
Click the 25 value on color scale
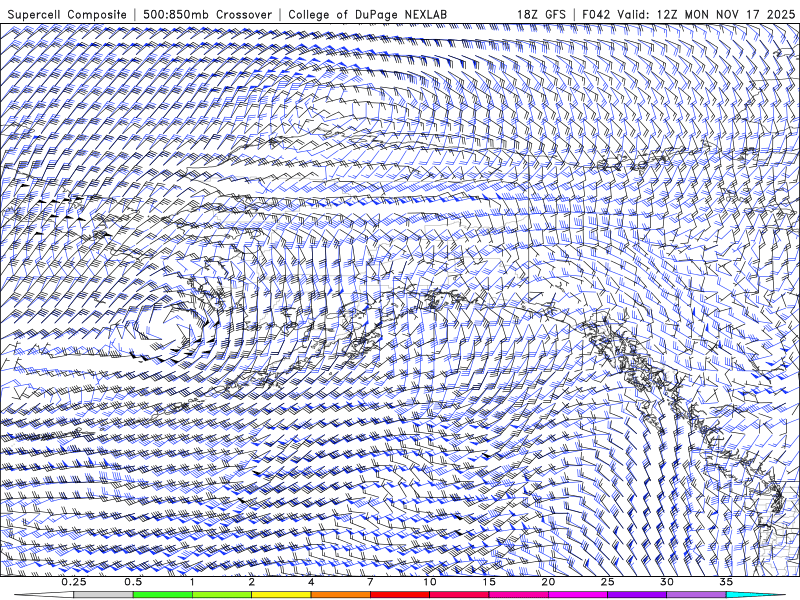click(607, 582)
